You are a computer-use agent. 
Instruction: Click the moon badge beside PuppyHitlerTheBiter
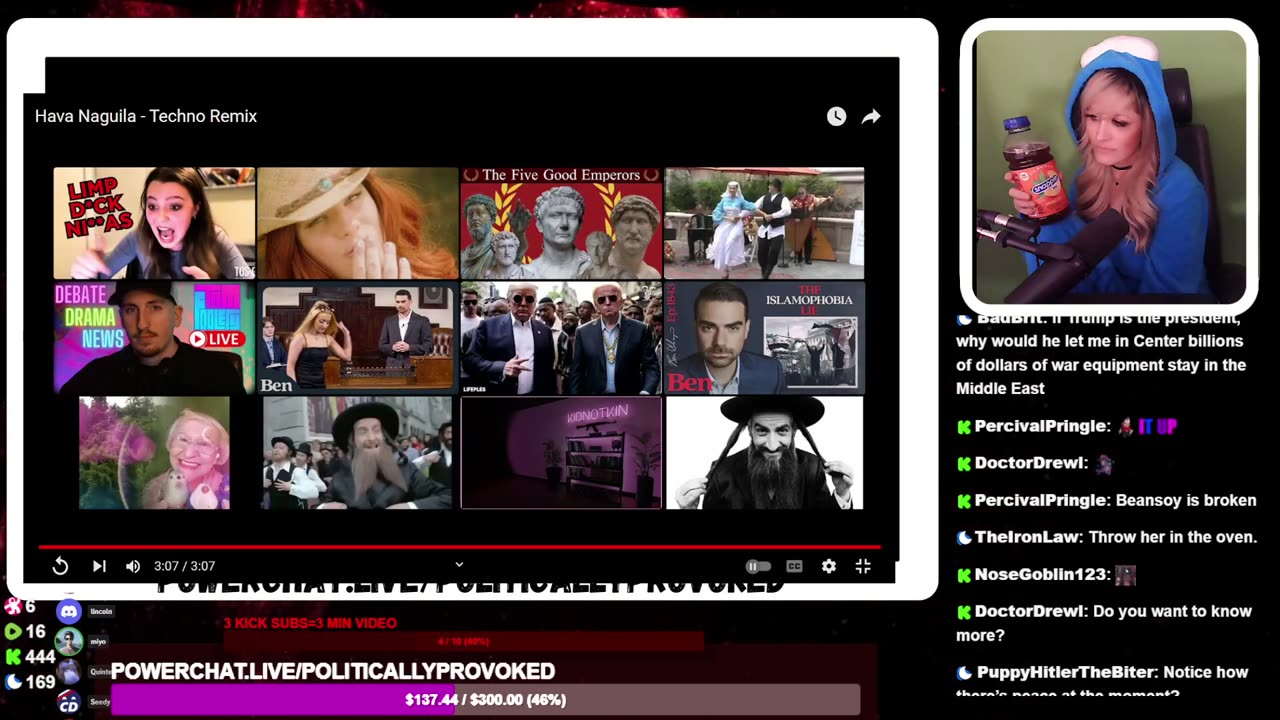tap(964, 672)
